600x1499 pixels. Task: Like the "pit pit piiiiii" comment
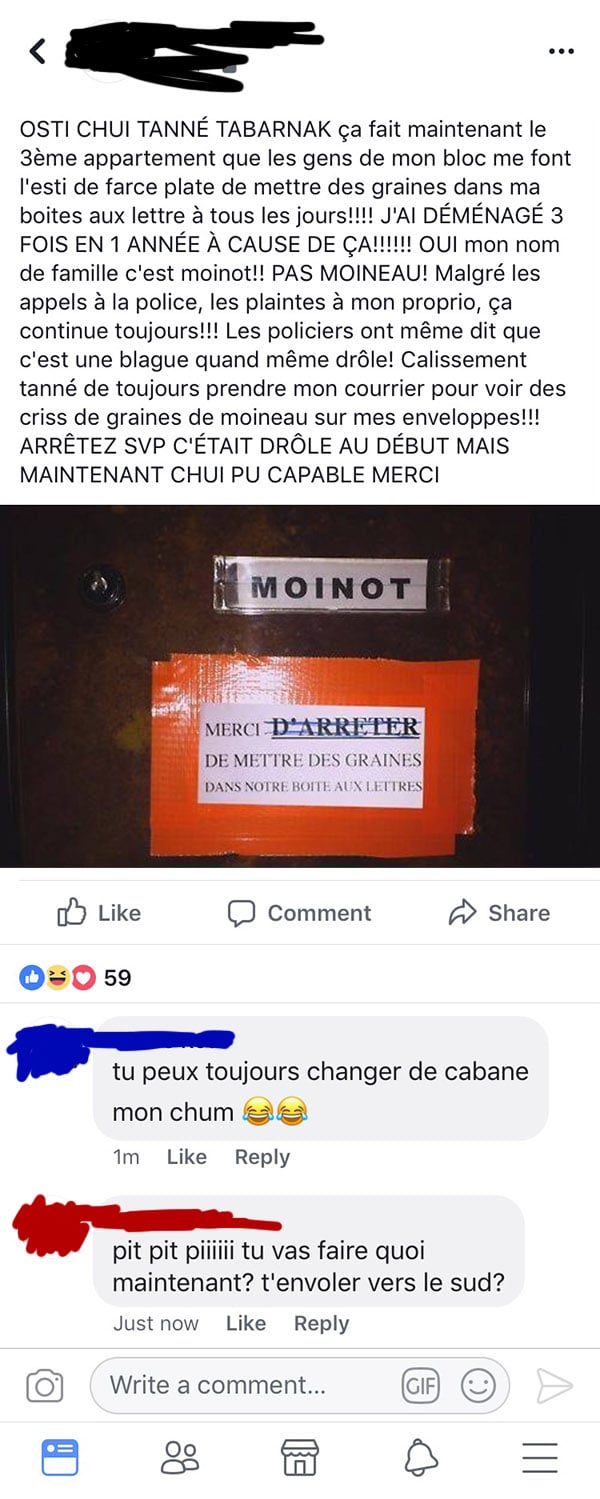coord(245,1323)
